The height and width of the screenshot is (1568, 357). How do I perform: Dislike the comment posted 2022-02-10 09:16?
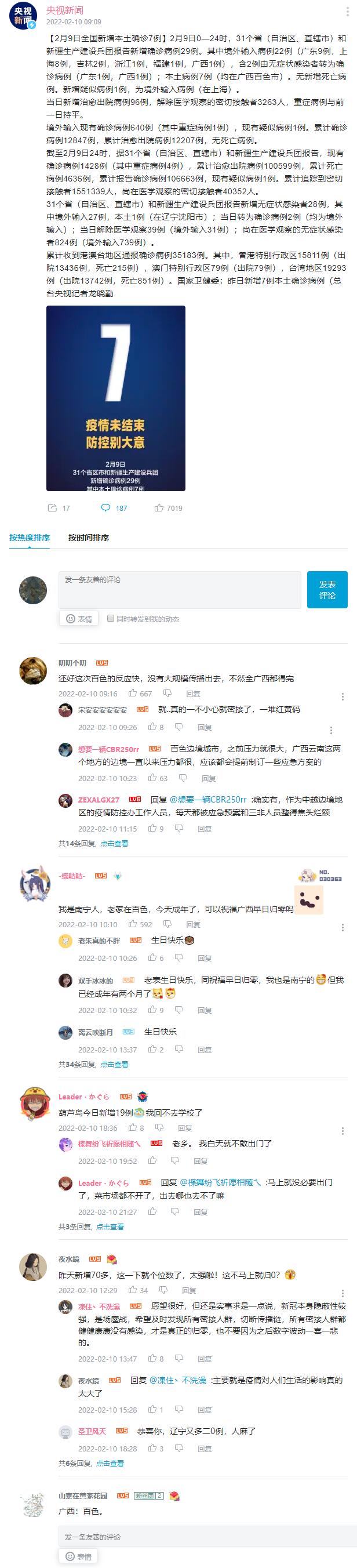tap(163, 694)
